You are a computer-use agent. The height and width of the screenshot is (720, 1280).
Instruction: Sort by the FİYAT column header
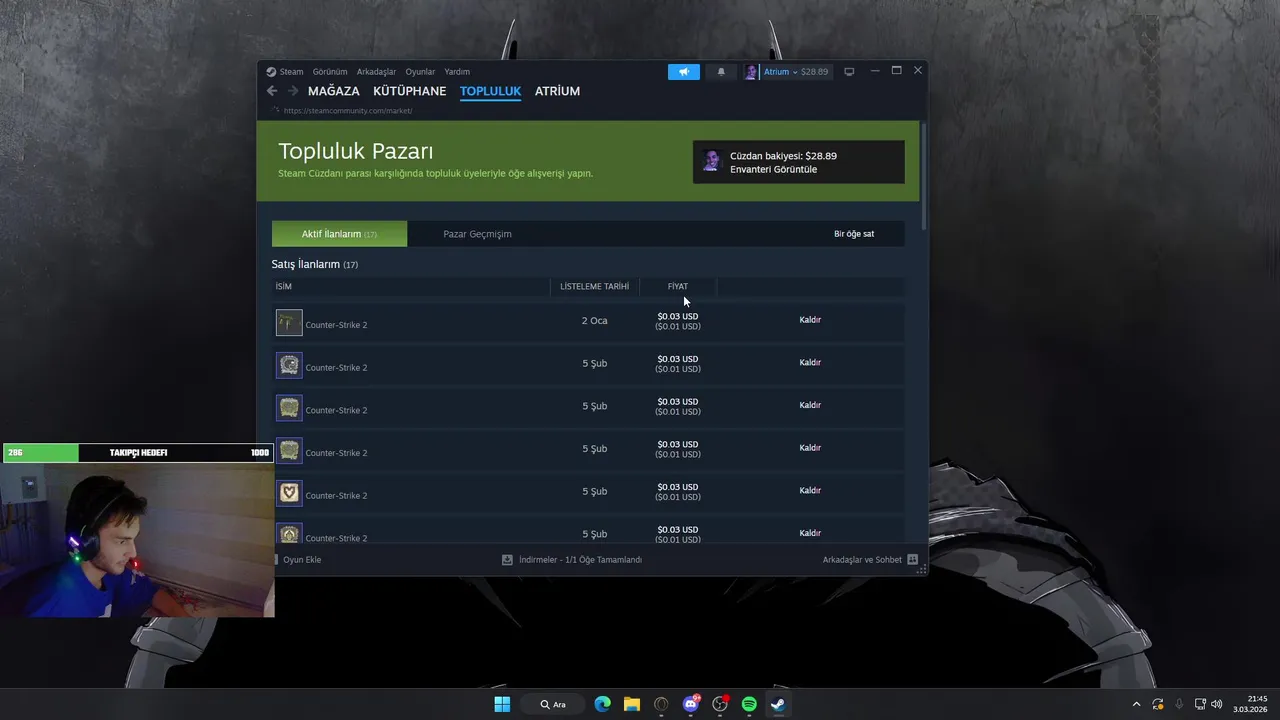click(678, 287)
